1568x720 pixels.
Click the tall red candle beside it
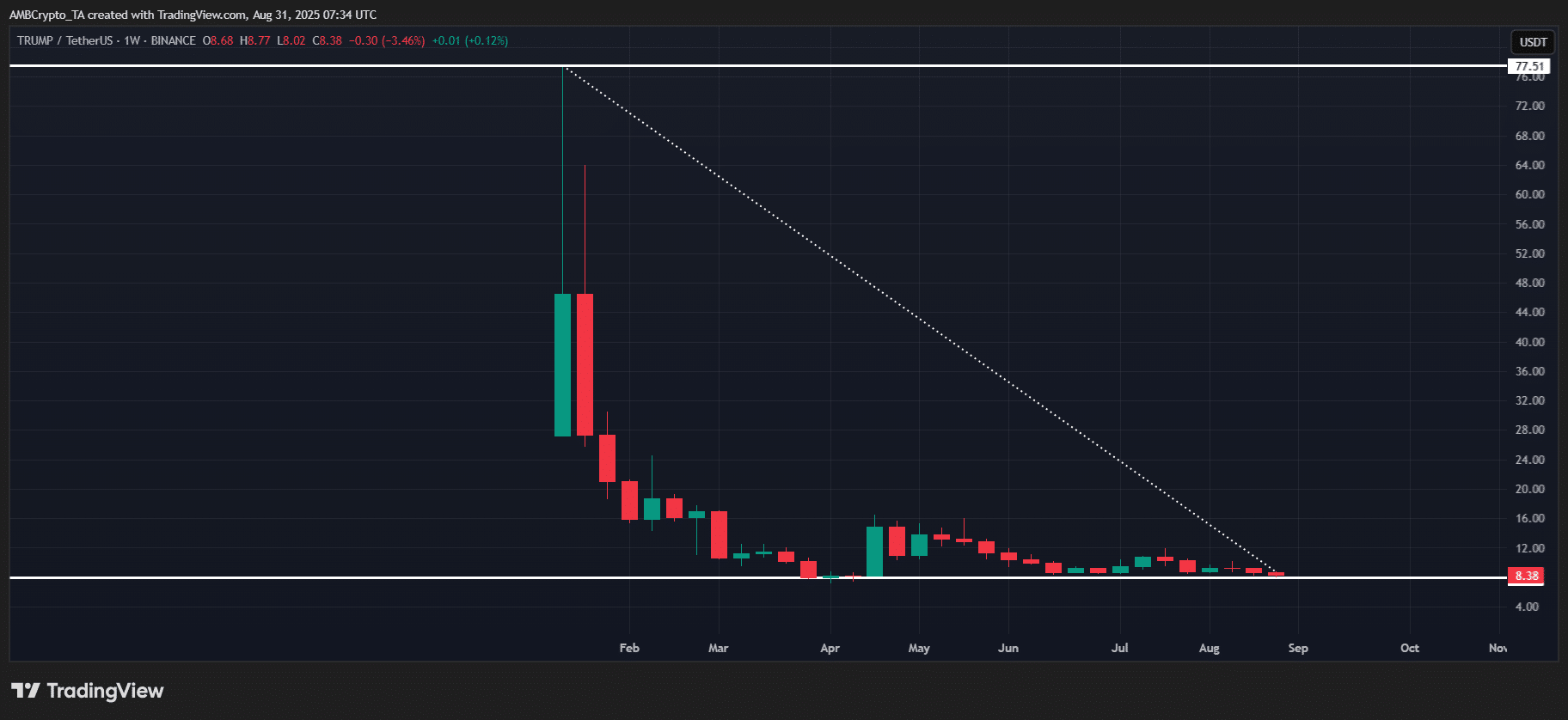585,365
